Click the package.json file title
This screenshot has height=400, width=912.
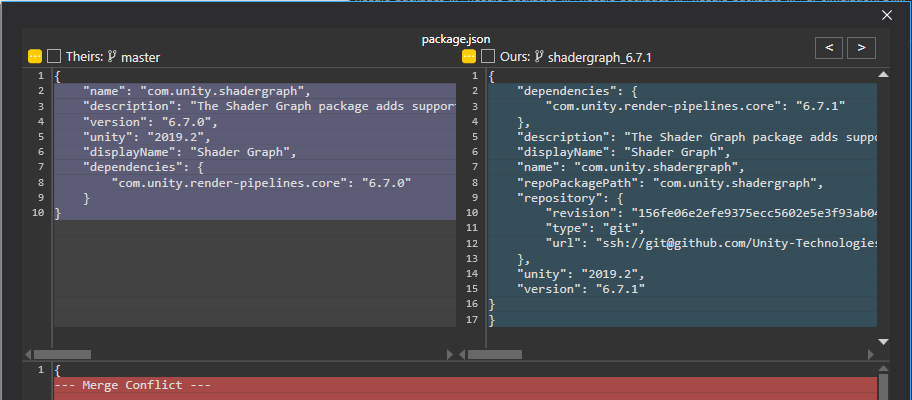click(456, 40)
